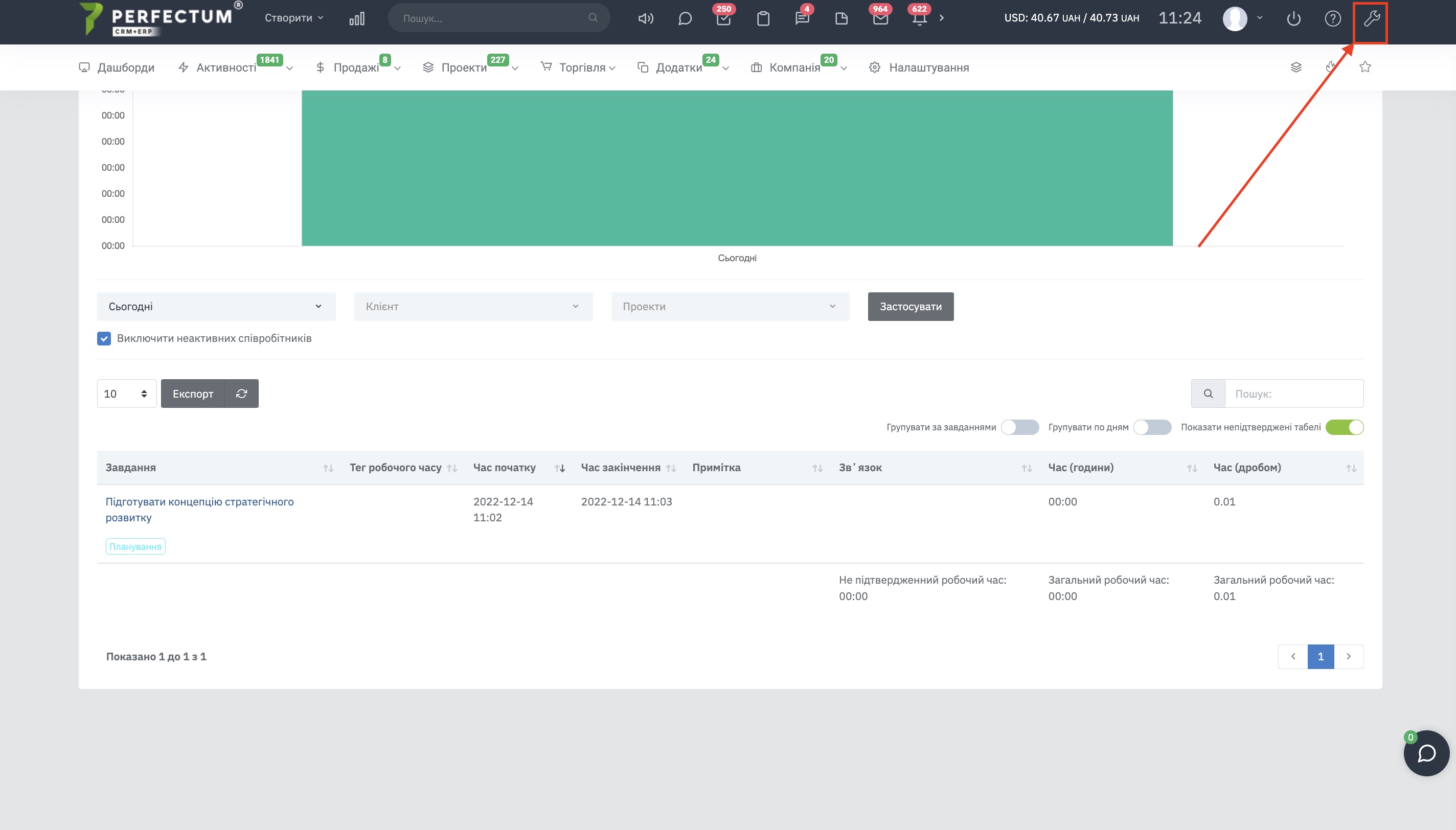Go to Налаштування menu item
This screenshot has height=830, width=1456.
pos(928,68)
